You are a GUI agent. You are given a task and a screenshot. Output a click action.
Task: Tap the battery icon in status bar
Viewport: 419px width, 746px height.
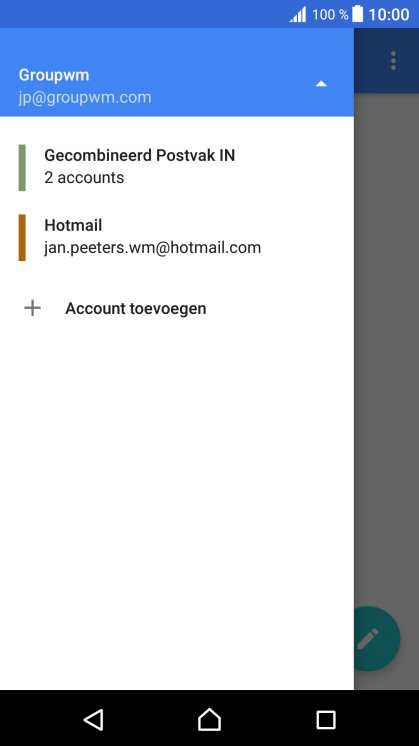(358, 14)
